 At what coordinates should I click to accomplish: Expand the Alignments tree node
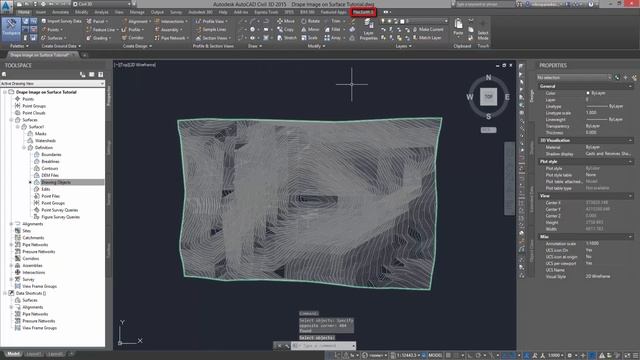point(11,224)
